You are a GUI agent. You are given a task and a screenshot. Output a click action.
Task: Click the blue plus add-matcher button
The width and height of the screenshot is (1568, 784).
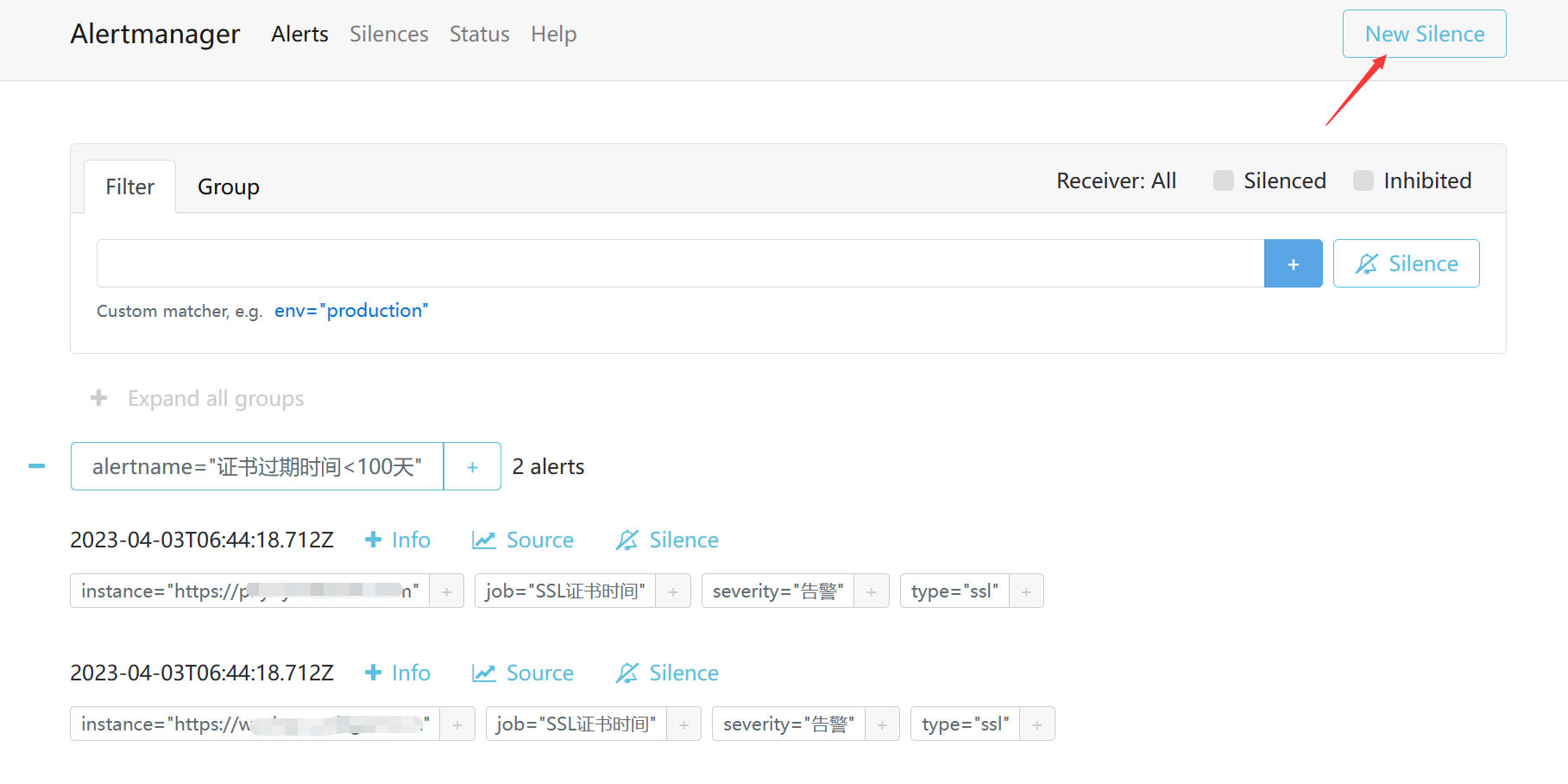pyautogui.click(x=1293, y=263)
